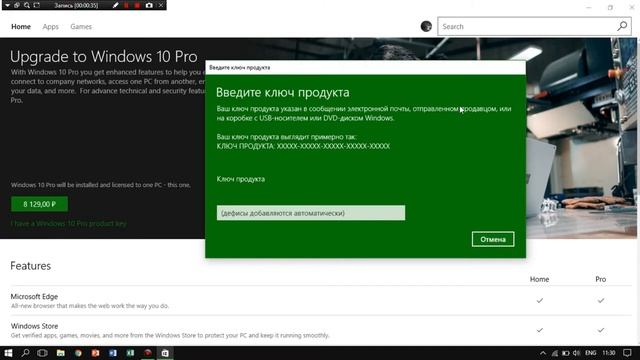The width and height of the screenshot is (640, 360).
Task: Expand hidden system tray icons chevron
Action: coord(543,353)
